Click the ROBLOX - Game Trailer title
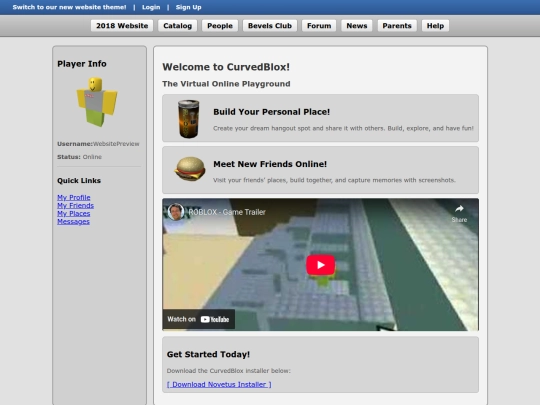The height and width of the screenshot is (405, 540). tap(227, 212)
